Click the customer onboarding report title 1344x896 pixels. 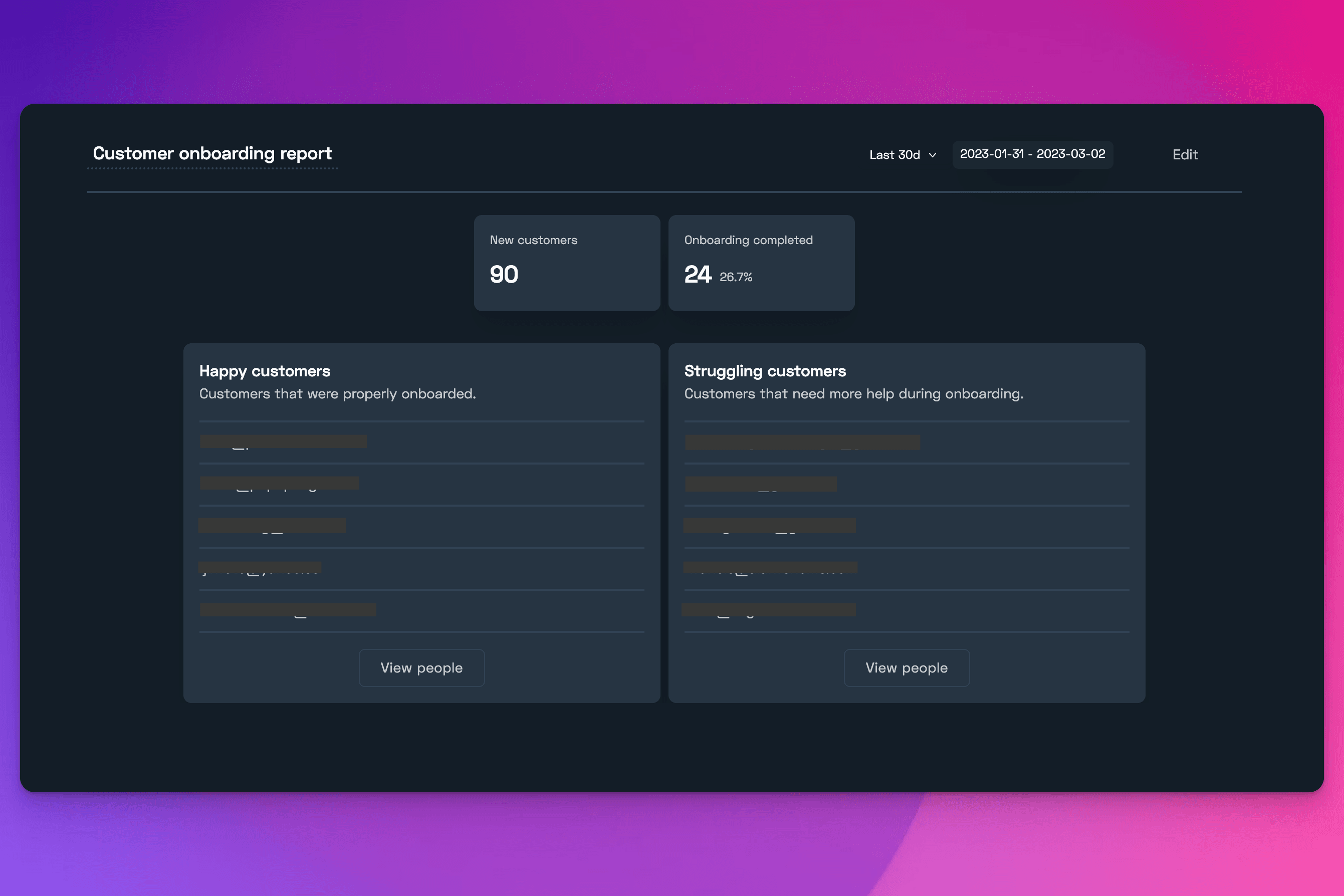[x=212, y=153]
